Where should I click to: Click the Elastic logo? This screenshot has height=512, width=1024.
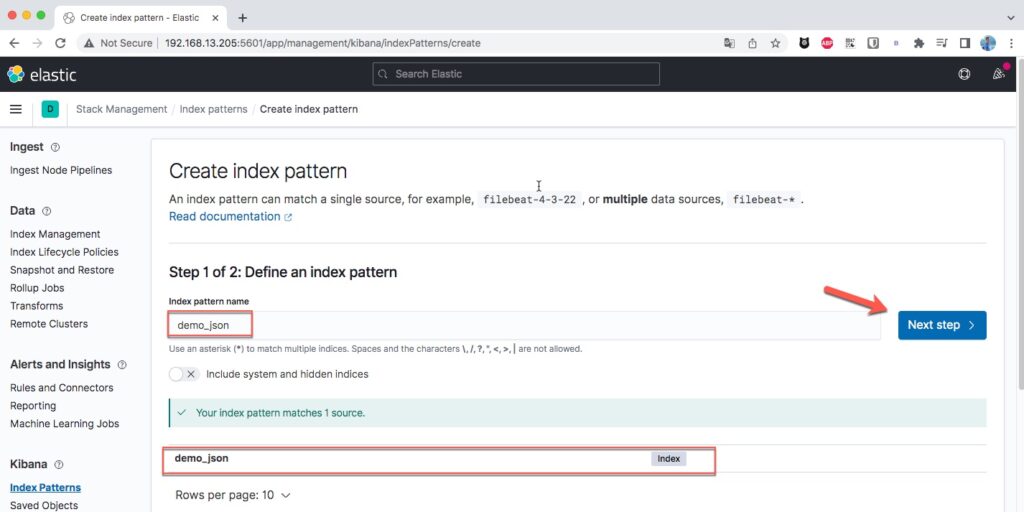42,74
